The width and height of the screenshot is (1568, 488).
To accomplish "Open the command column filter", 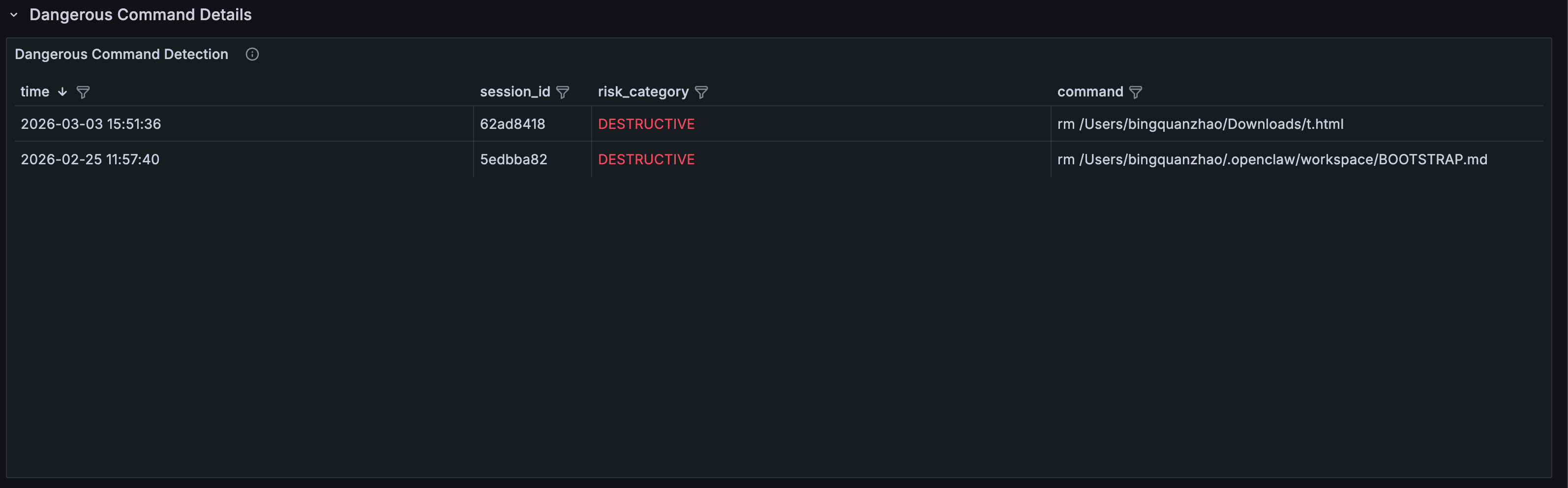I will pyautogui.click(x=1135, y=92).
